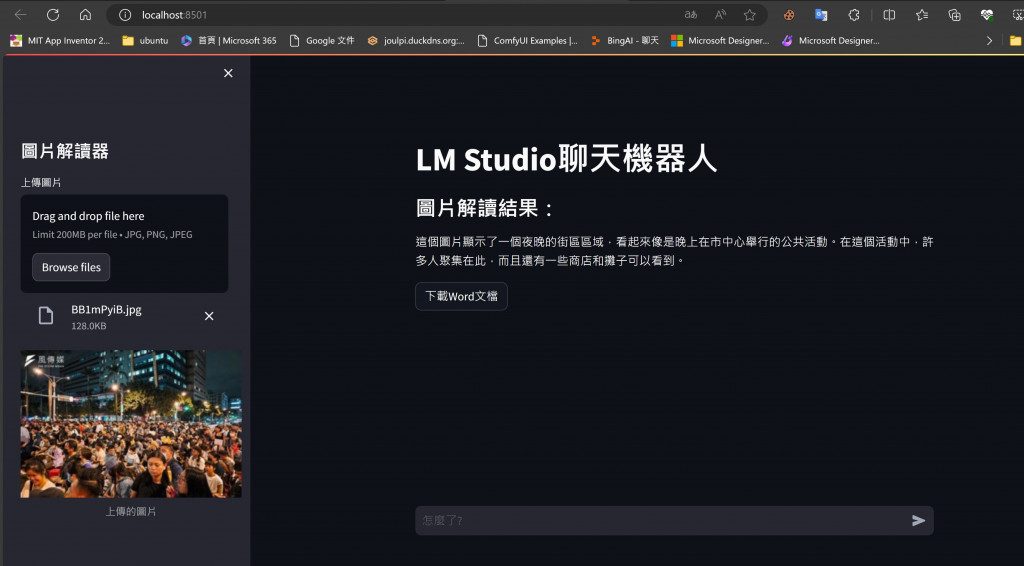Remove uploaded BB1mPyiB.jpg file
The width and height of the screenshot is (1024, 566).
click(x=209, y=316)
